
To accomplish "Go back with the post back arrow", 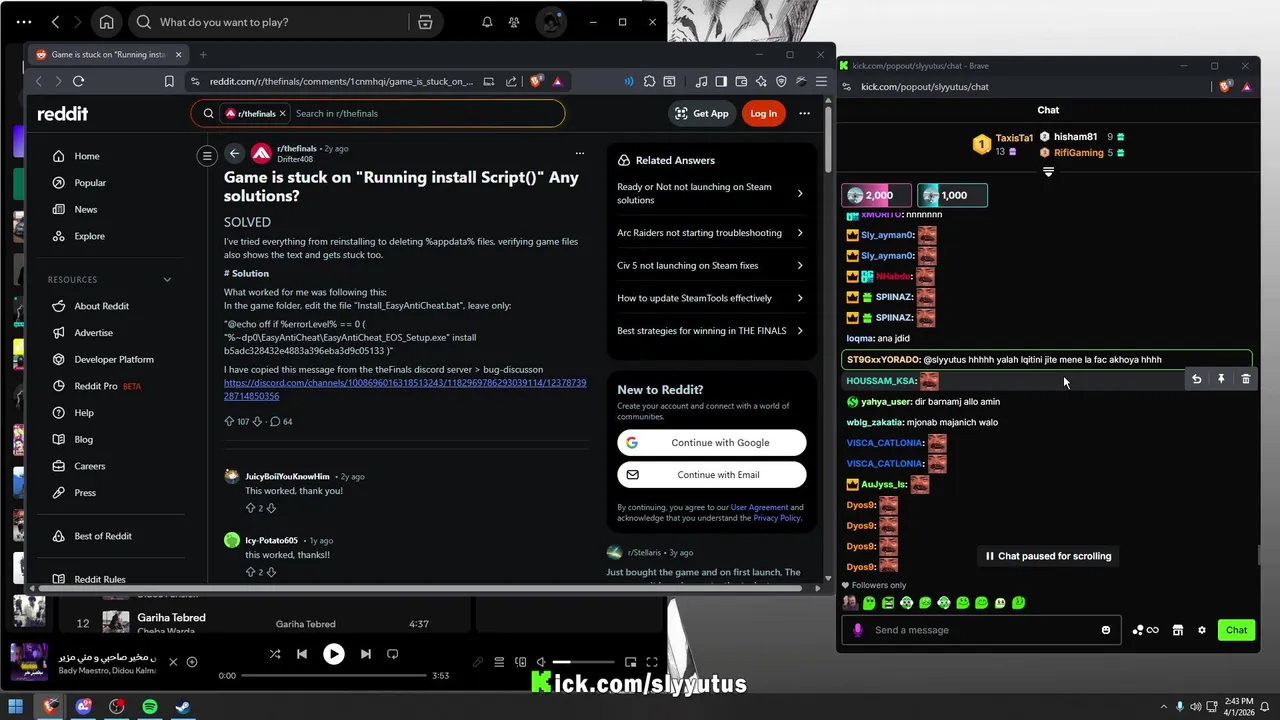I will click(x=234, y=153).
